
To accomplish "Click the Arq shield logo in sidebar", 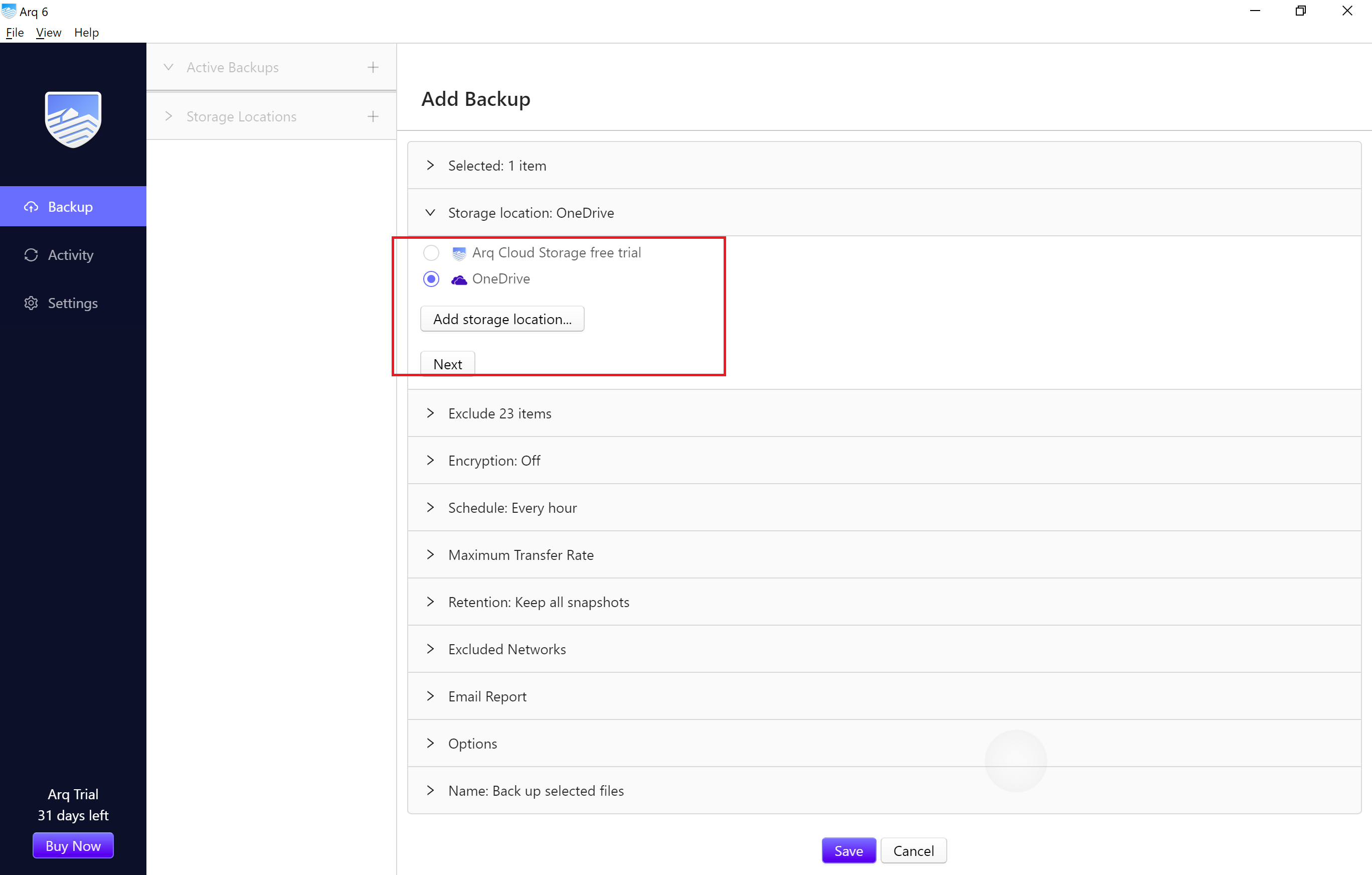I will click(x=73, y=119).
